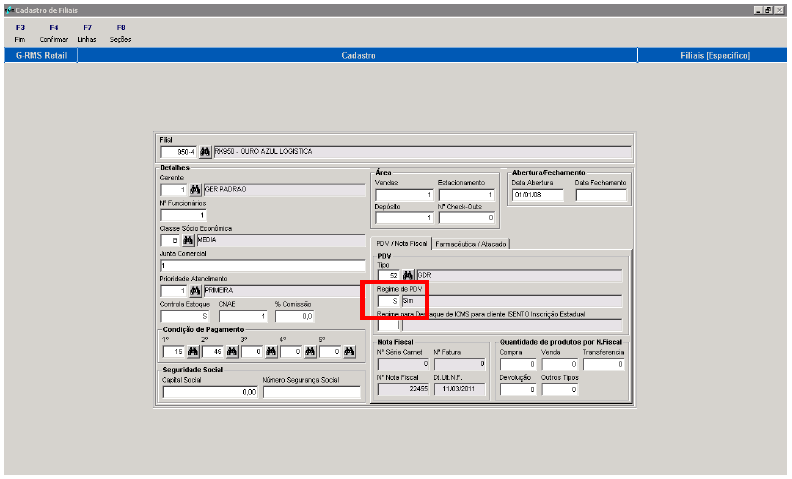Click the Capital Social field
Screen dimensions: 792x479
pyautogui.click(x=210, y=392)
